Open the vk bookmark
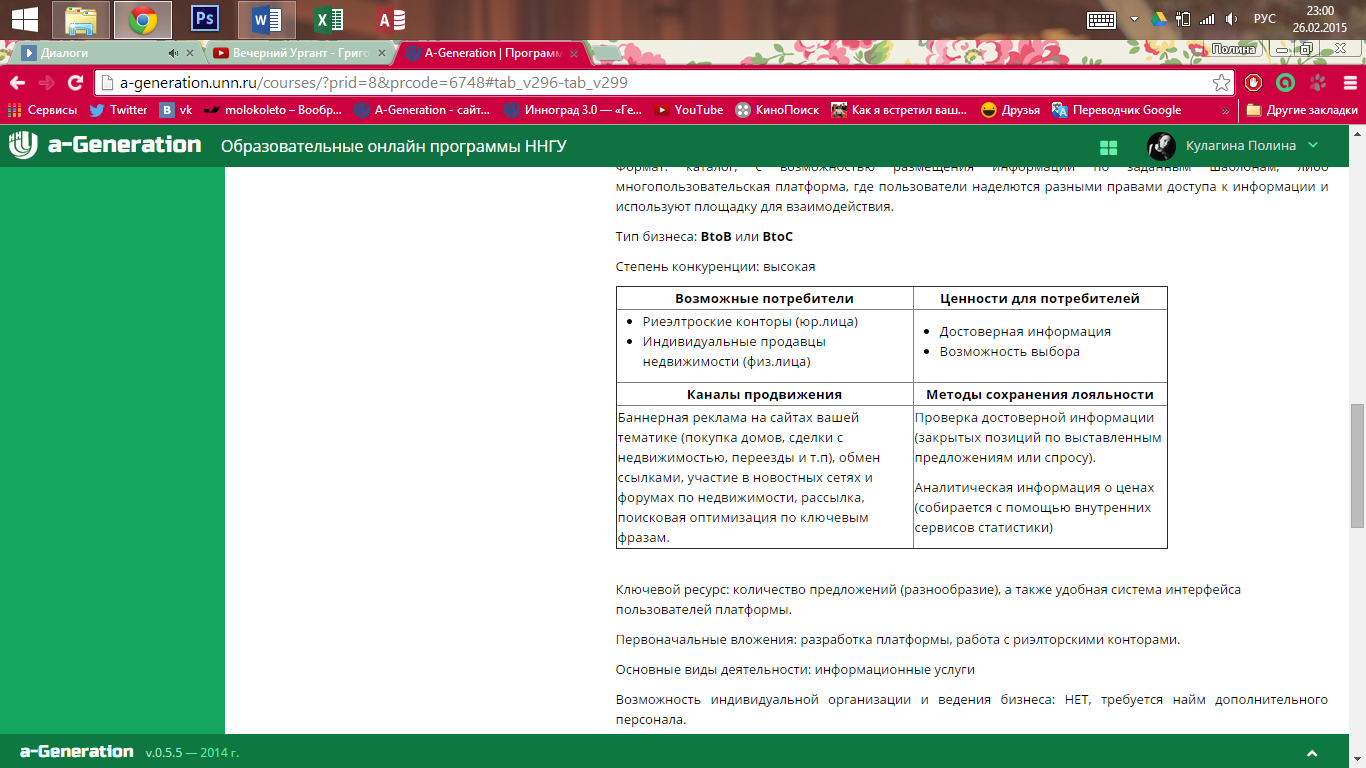Screen dimensions: 1366x768 pyautogui.click(x=177, y=110)
